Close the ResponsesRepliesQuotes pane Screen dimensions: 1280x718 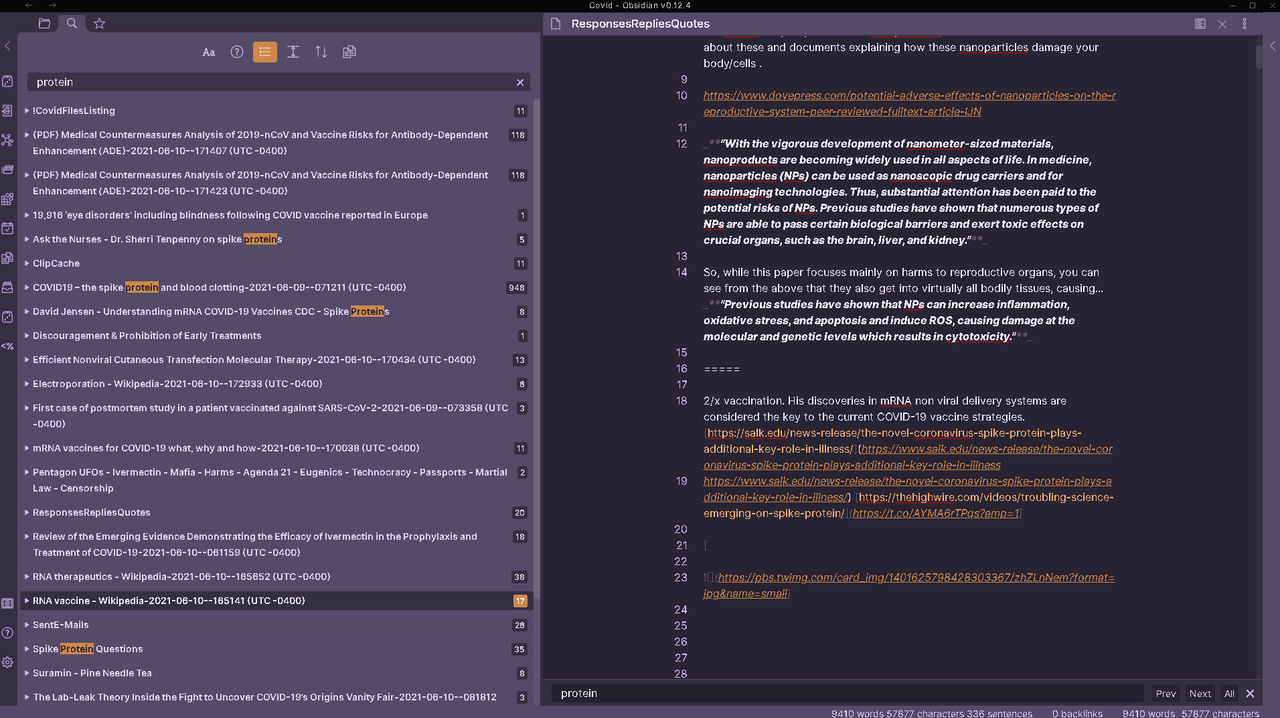point(1222,24)
